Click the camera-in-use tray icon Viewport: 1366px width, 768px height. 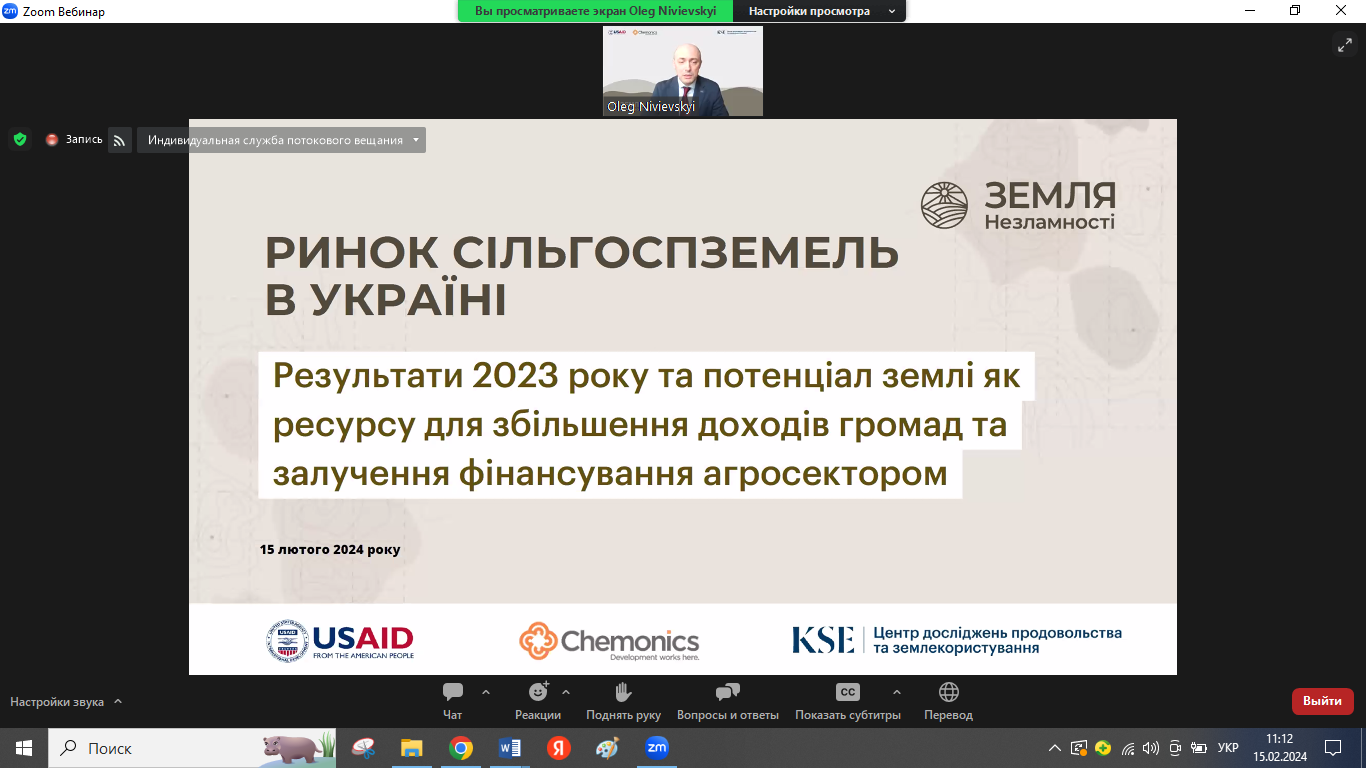pos(1175,748)
